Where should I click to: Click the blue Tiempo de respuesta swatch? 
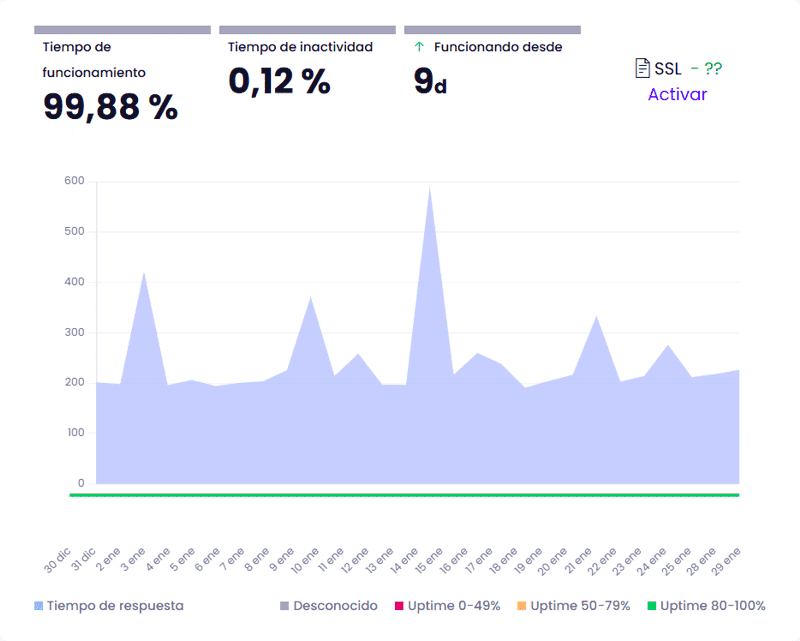pos(39,606)
